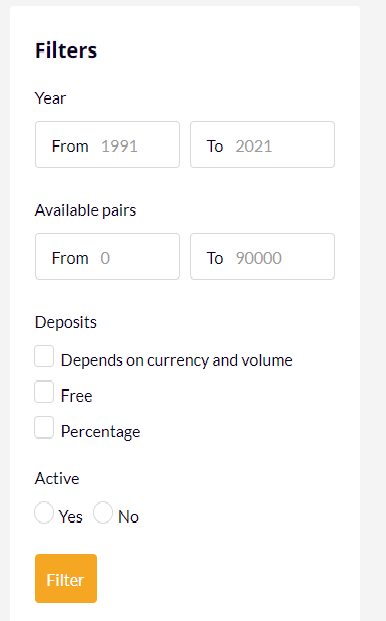Image resolution: width=386 pixels, height=621 pixels.
Task: Click the 'Yes' text beside the radio
Action: click(x=70, y=517)
